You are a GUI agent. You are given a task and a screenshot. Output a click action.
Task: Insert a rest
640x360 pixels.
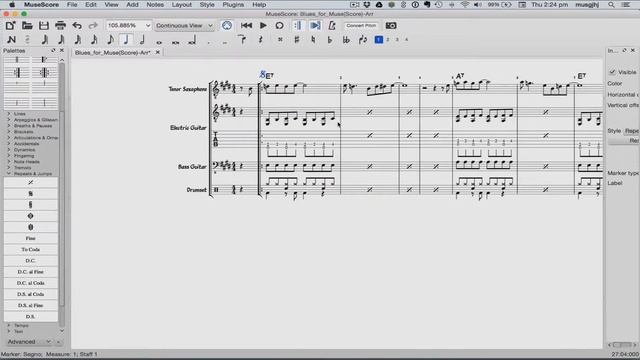pos(260,40)
